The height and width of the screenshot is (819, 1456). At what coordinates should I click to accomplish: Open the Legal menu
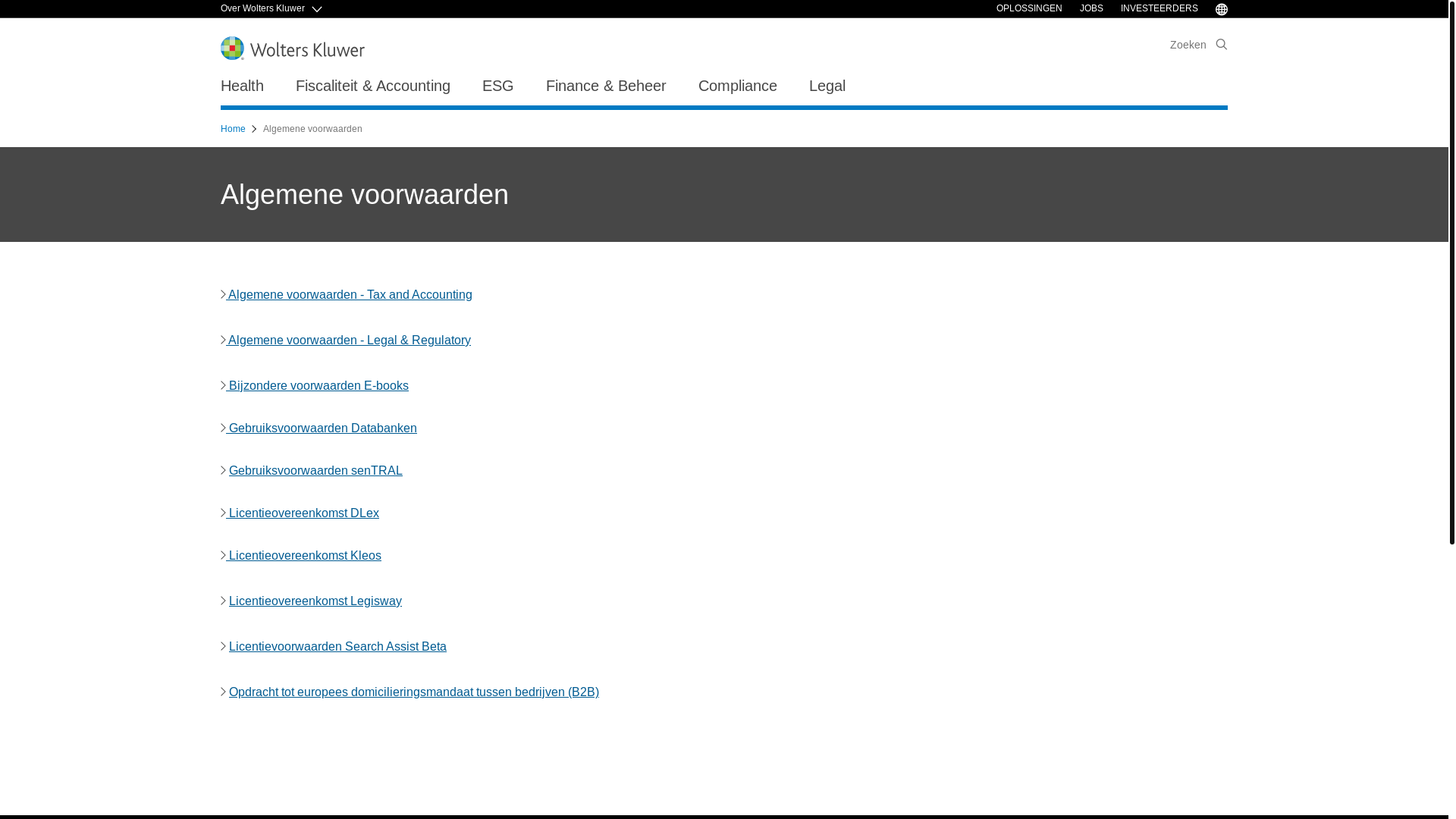pyautogui.click(x=827, y=86)
